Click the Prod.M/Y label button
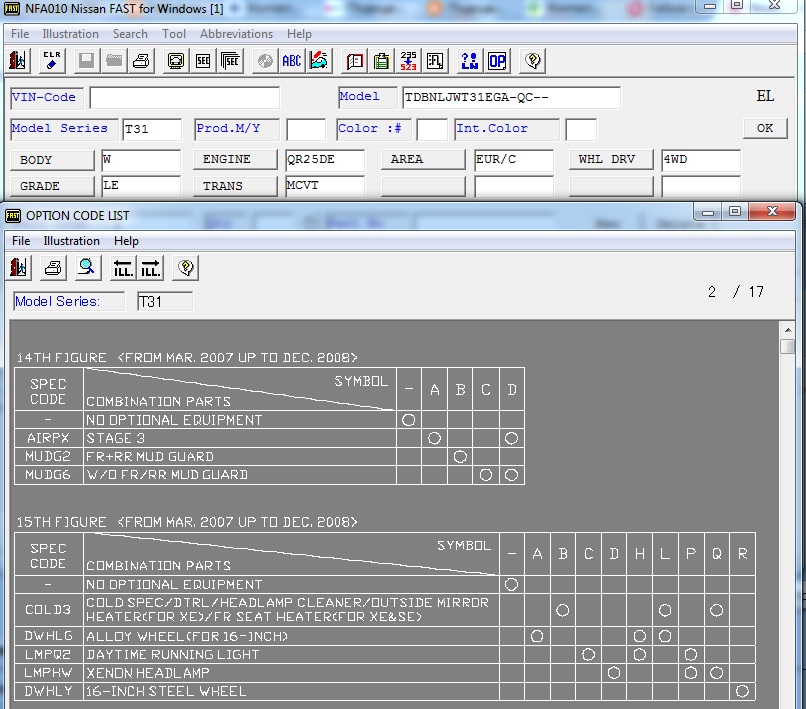Viewport: 806px width, 709px height. click(x=237, y=129)
